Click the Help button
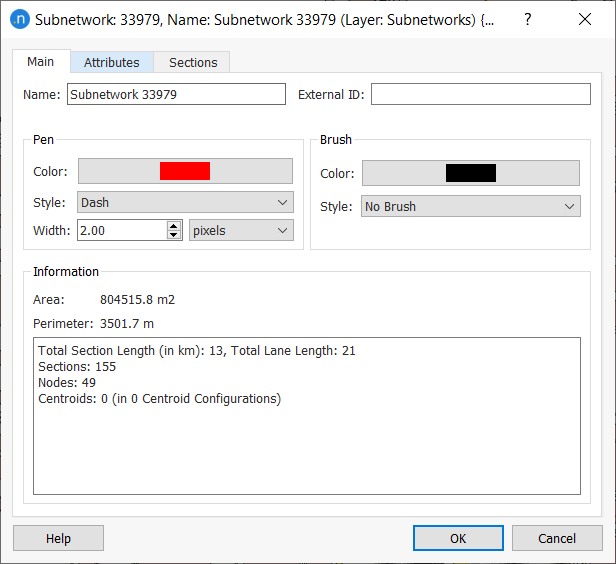The width and height of the screenshot is (616, 564). coord(58,538)
